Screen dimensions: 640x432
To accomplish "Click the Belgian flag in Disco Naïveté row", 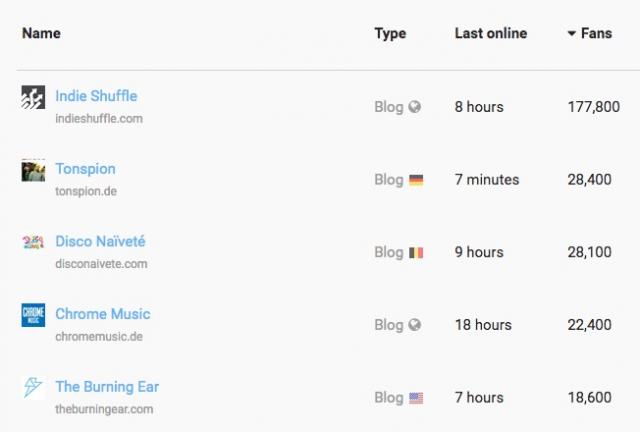I will coord(416,253).
